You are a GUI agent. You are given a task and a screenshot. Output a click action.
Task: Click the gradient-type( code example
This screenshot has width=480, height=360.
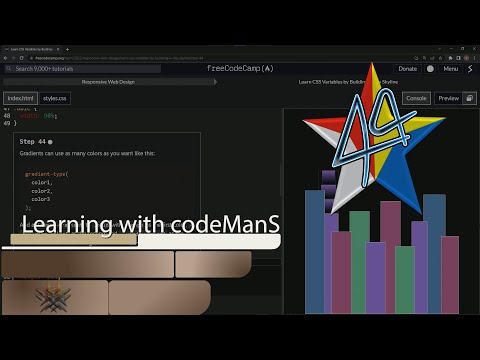(47, 174)
